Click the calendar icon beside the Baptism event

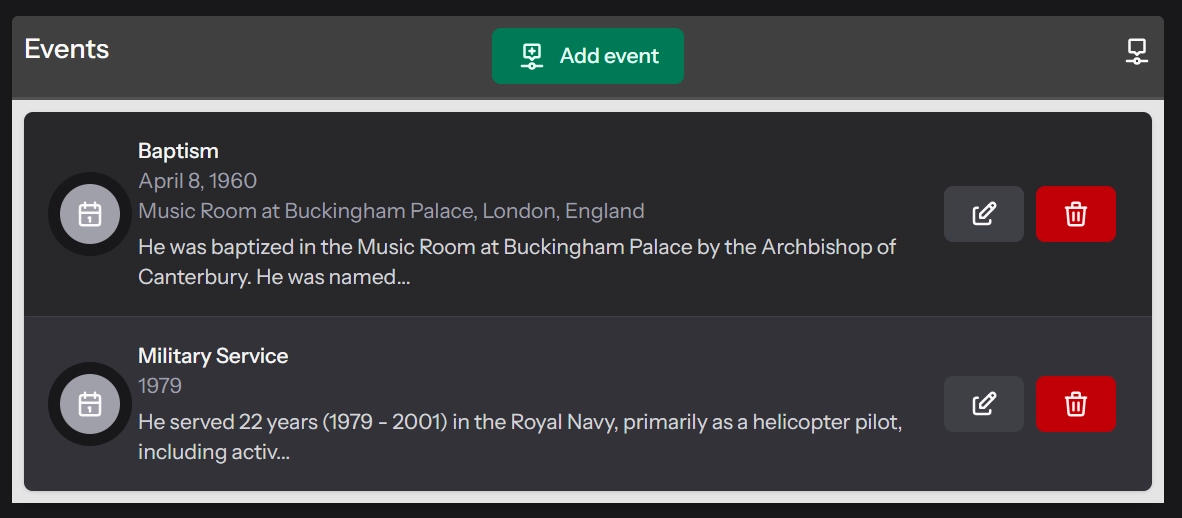tap(90, 214)
